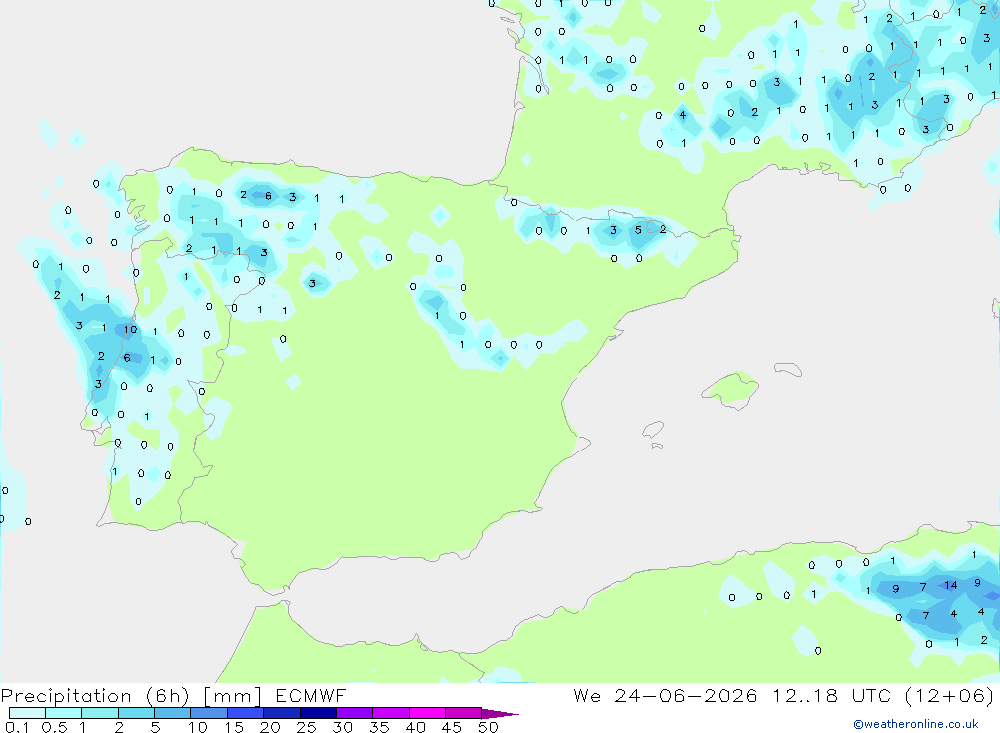Select the above-50 arrow tip of legend
This screenshot has height=733, width=1000.
pyautogui.click(x=499, y=713)
